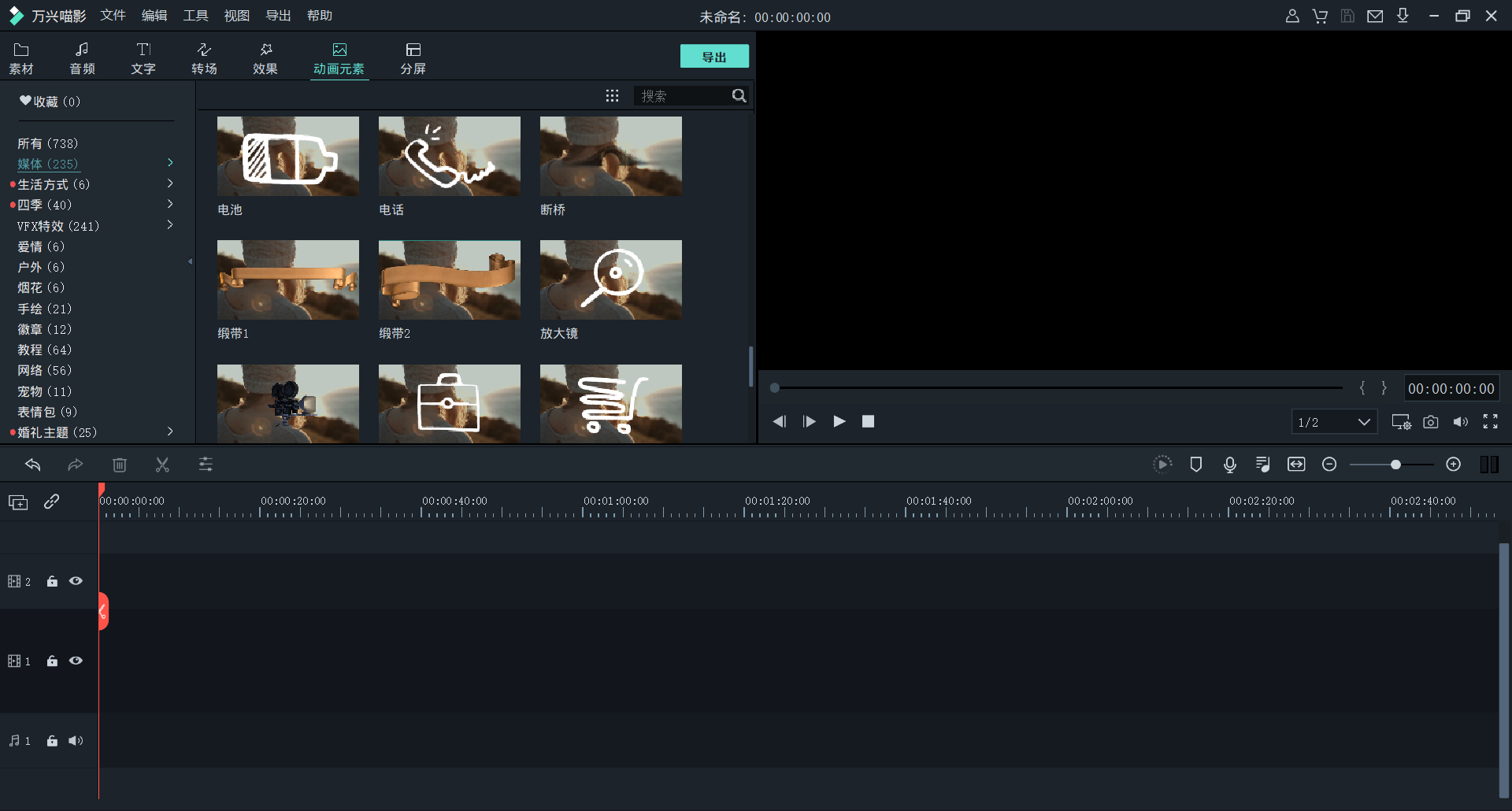Switch to the 转场 tab
This screenshot has height=811, width=1512.
pyautogui.click(x=204, y=58)
